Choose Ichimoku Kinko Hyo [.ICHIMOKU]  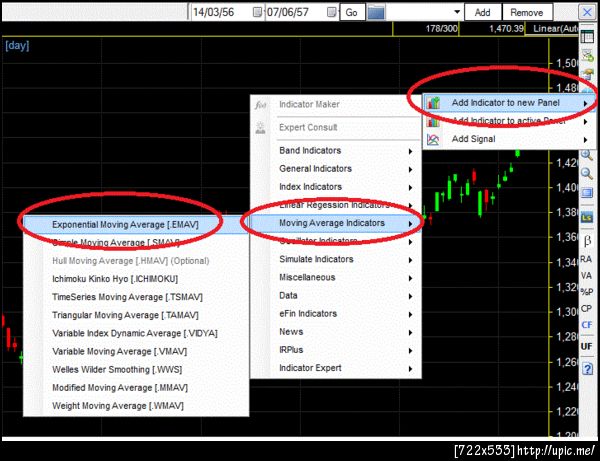(x=136, y=279)
